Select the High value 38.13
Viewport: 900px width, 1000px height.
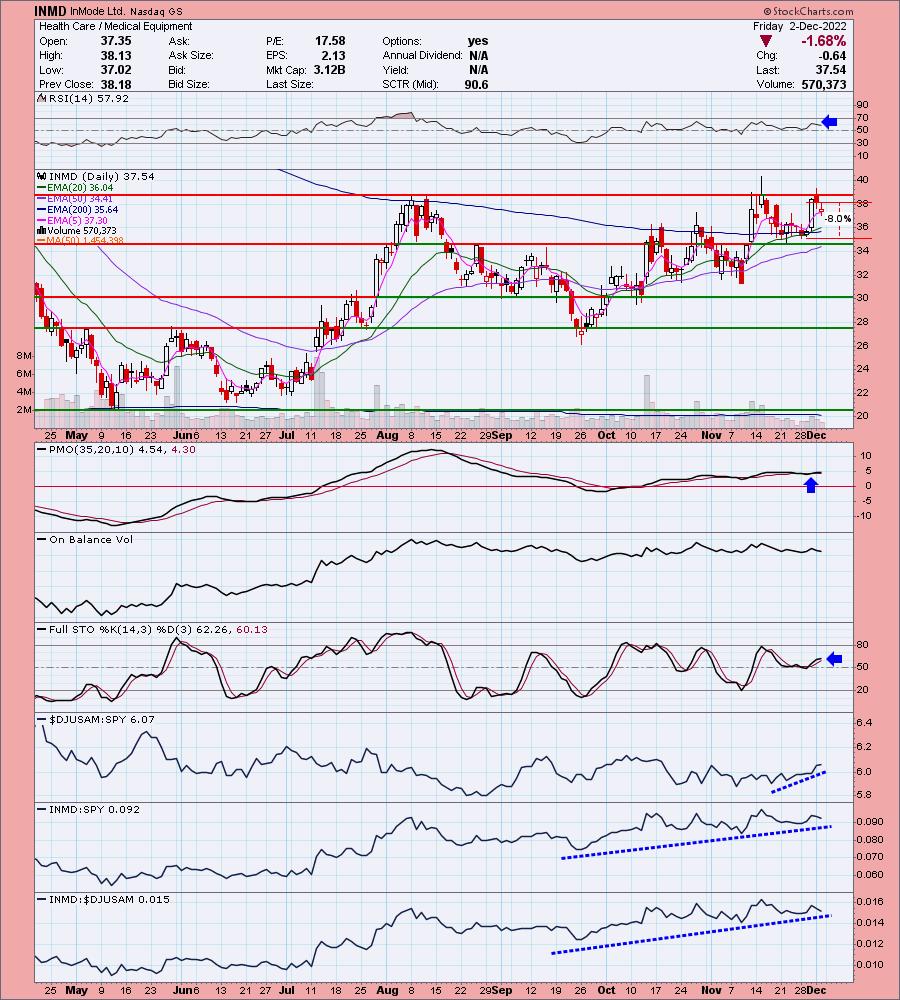pos(115,55)
